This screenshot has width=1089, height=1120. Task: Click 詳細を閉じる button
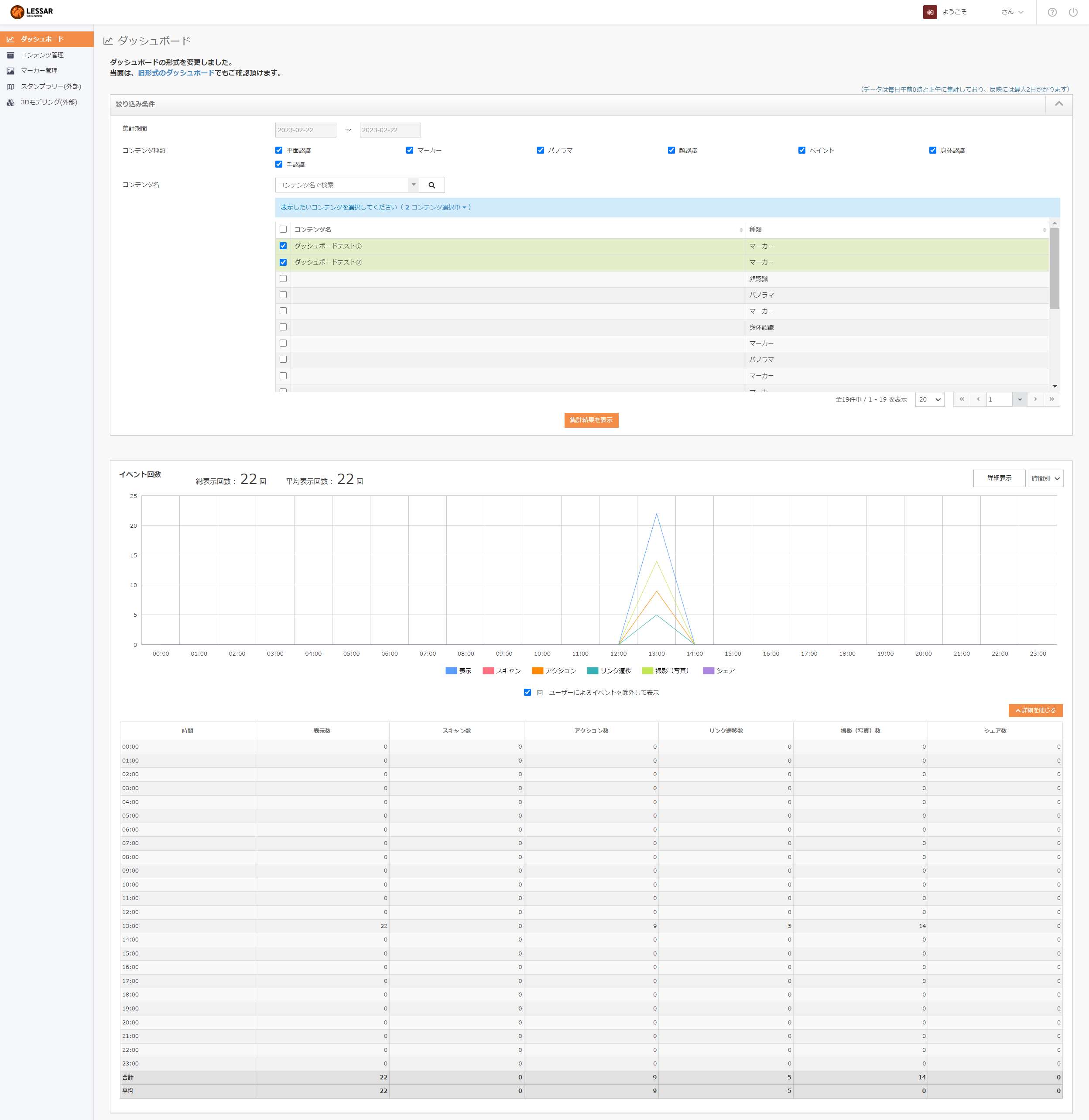[x=1035, y=710]
